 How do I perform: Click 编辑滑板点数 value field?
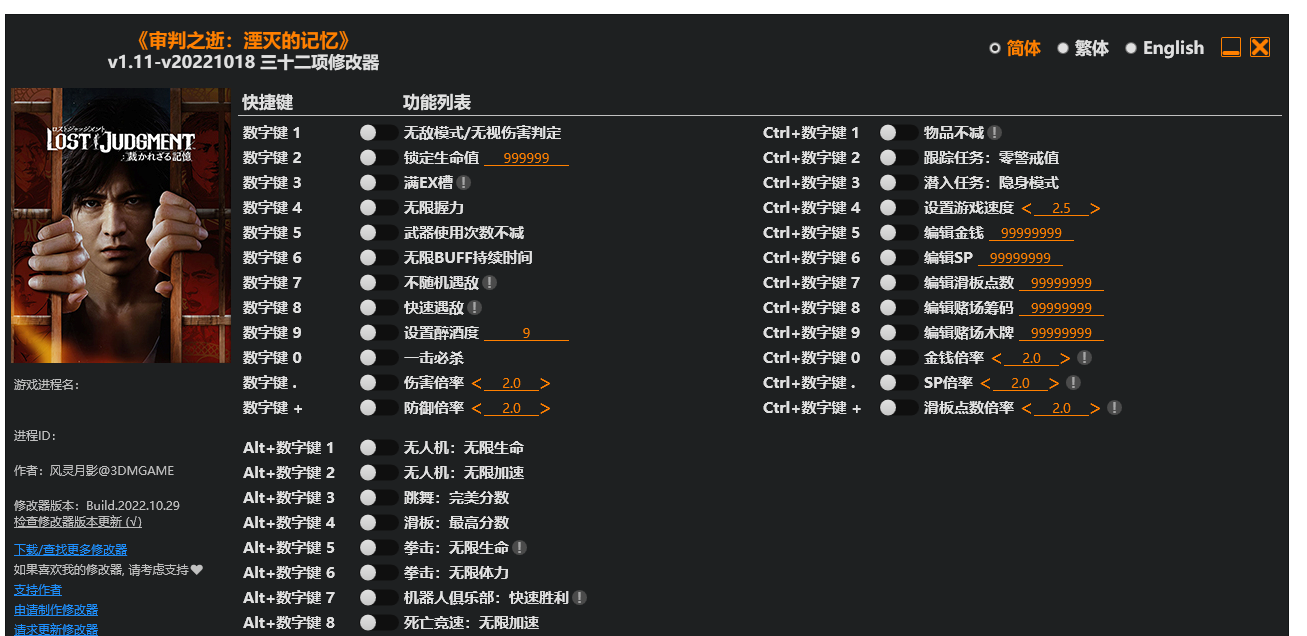coord(1061,283)
